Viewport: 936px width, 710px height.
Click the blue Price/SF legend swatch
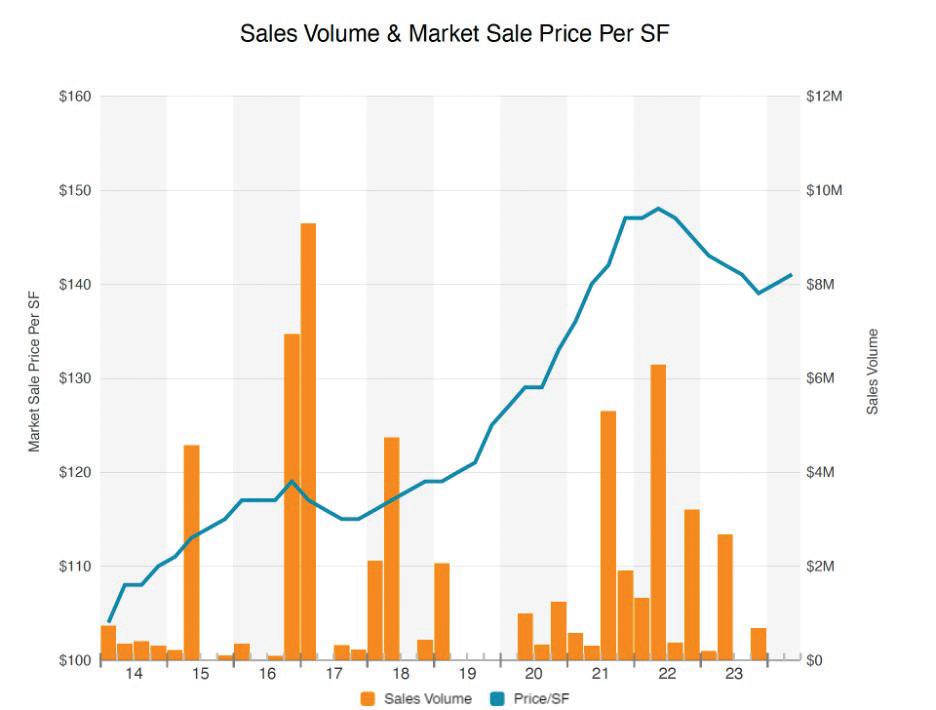[x=497, y=699]
